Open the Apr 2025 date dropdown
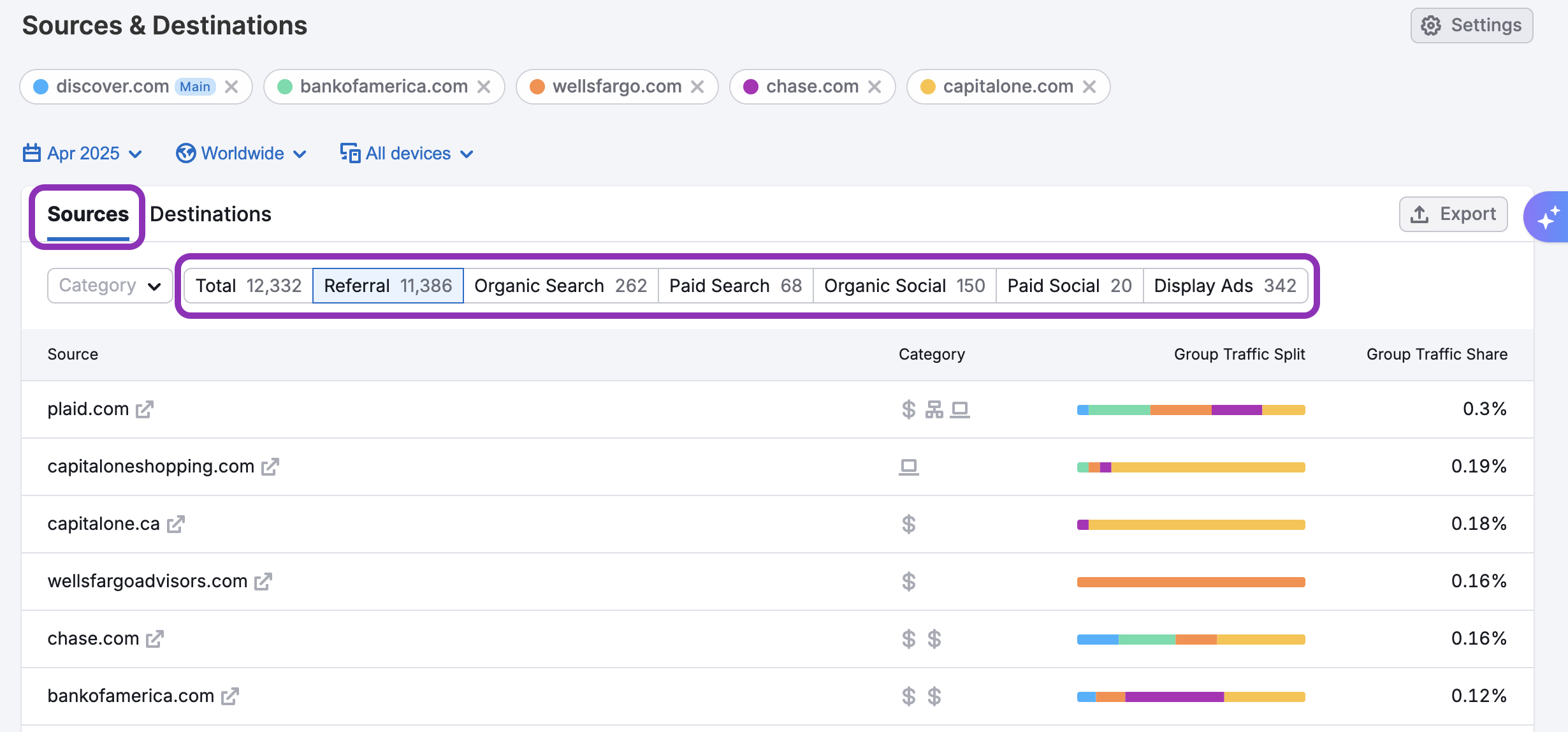The height and width of the screenshot is (732, 1568). coord(83,154)
